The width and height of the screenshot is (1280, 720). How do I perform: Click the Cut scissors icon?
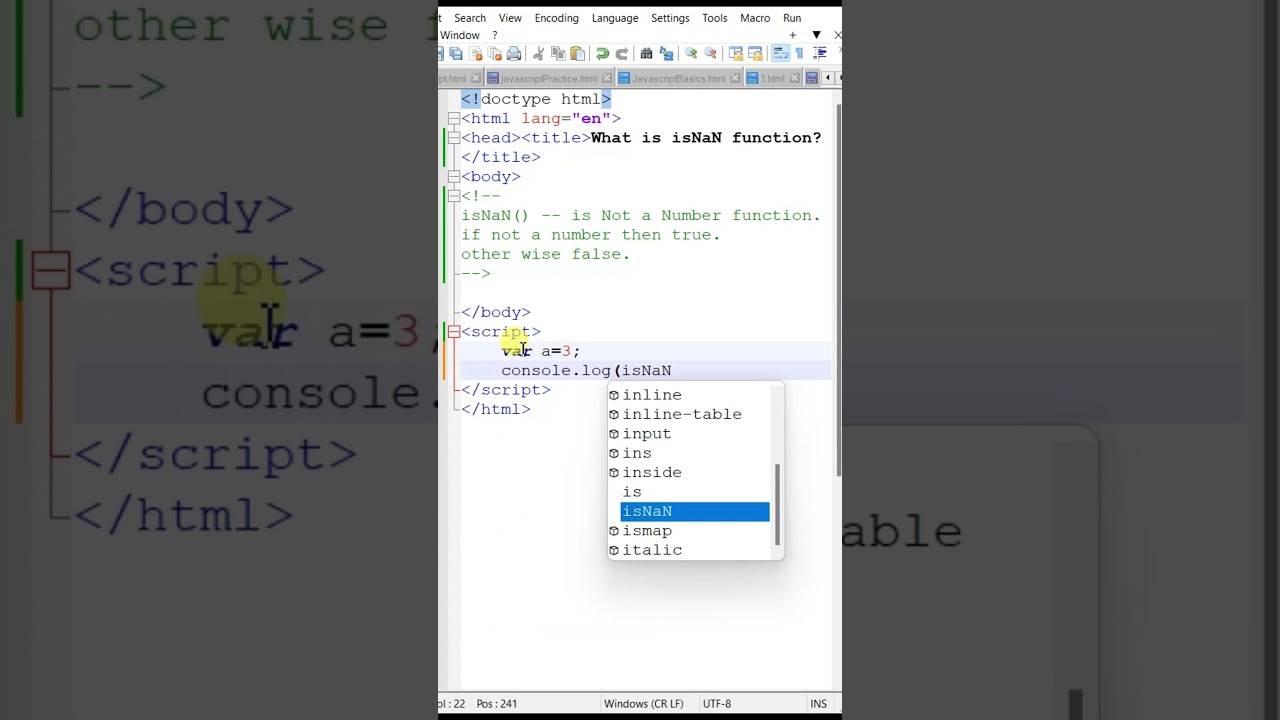click(x=538, y=53)
